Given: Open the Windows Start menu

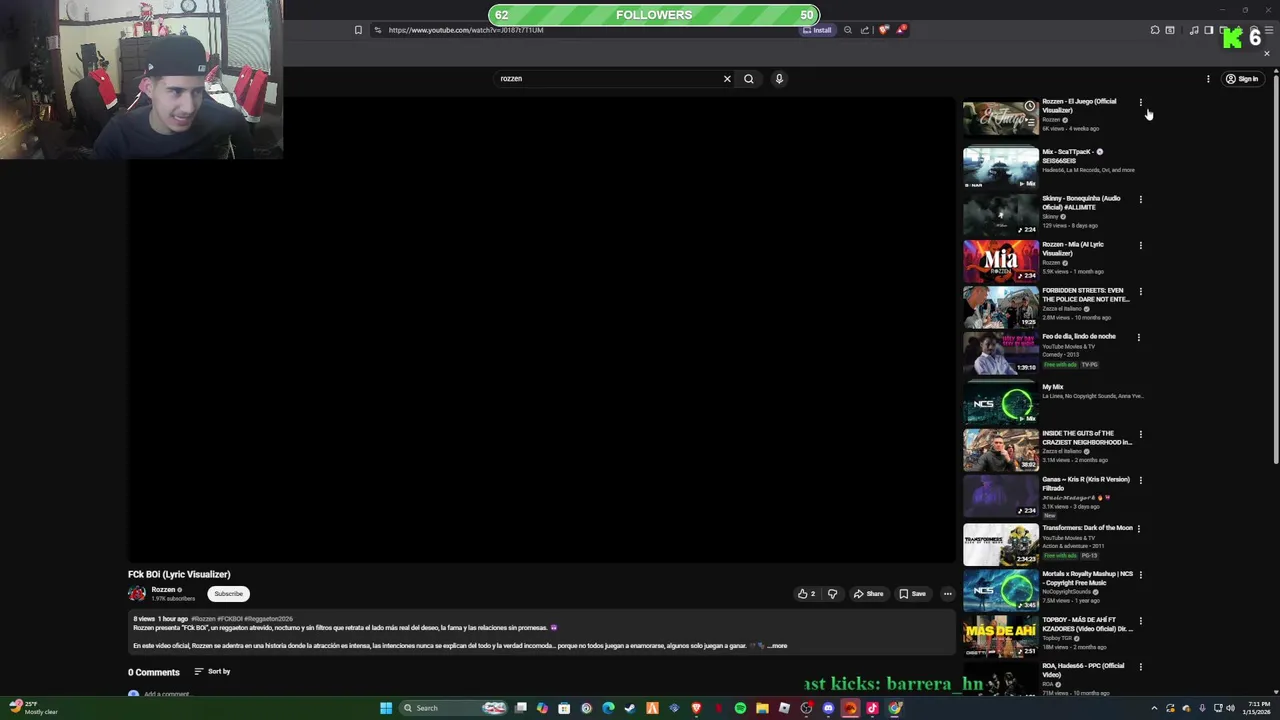Looking at the screenshot, I should pos(386,708).
